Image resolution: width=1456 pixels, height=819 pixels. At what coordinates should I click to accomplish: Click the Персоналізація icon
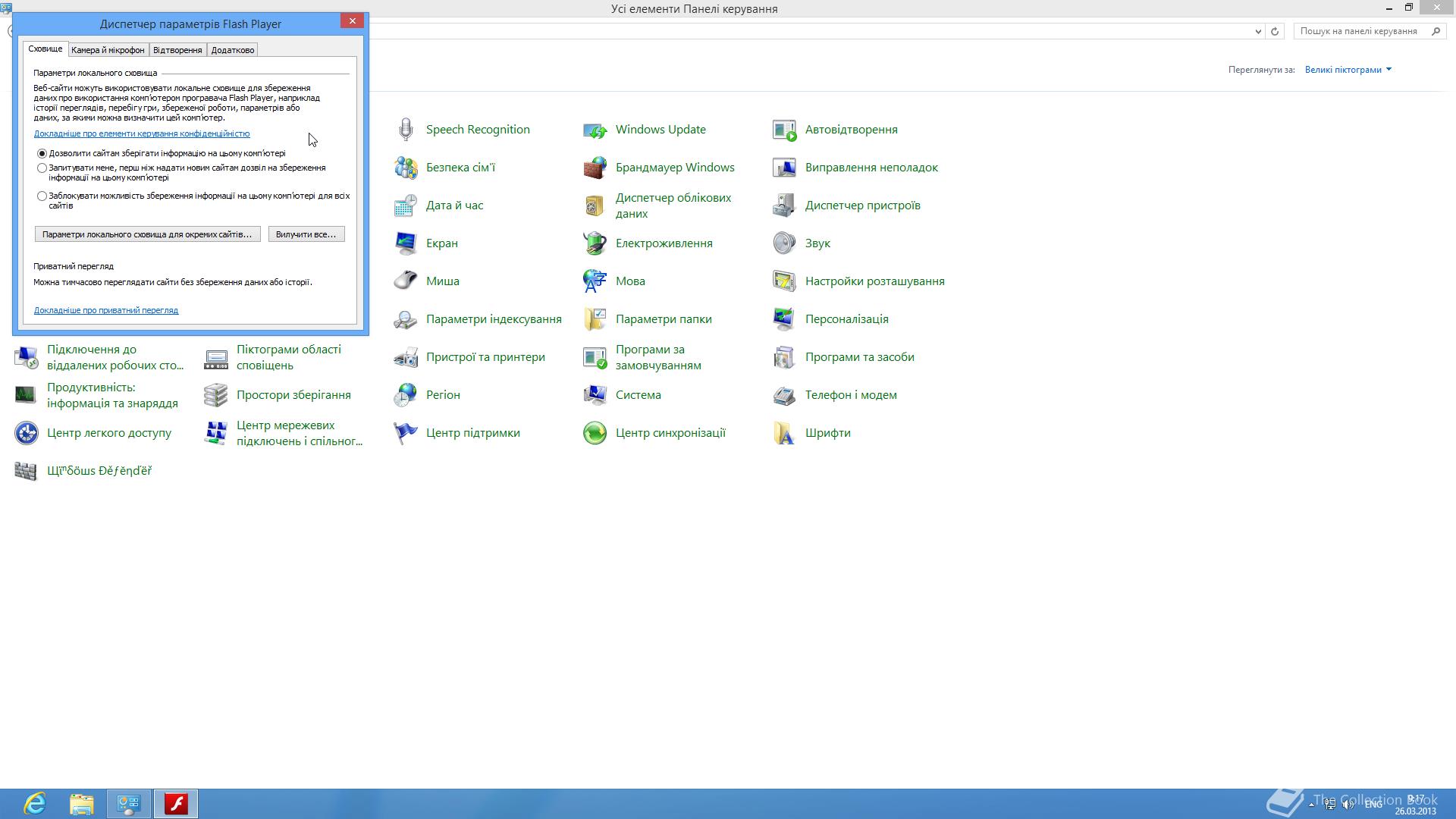pos(785,319)
